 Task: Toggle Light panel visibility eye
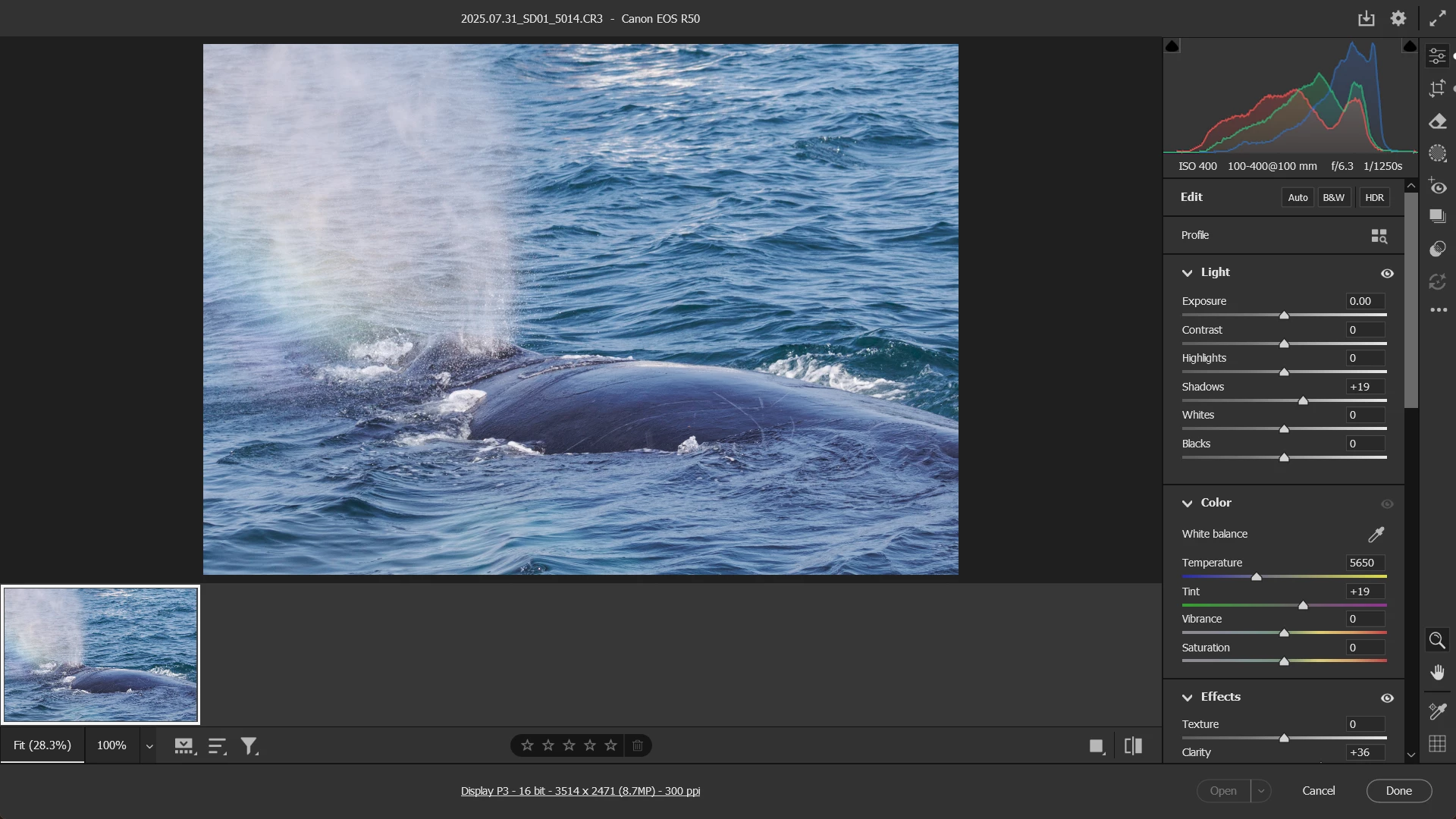click(x=1387, y=274)
